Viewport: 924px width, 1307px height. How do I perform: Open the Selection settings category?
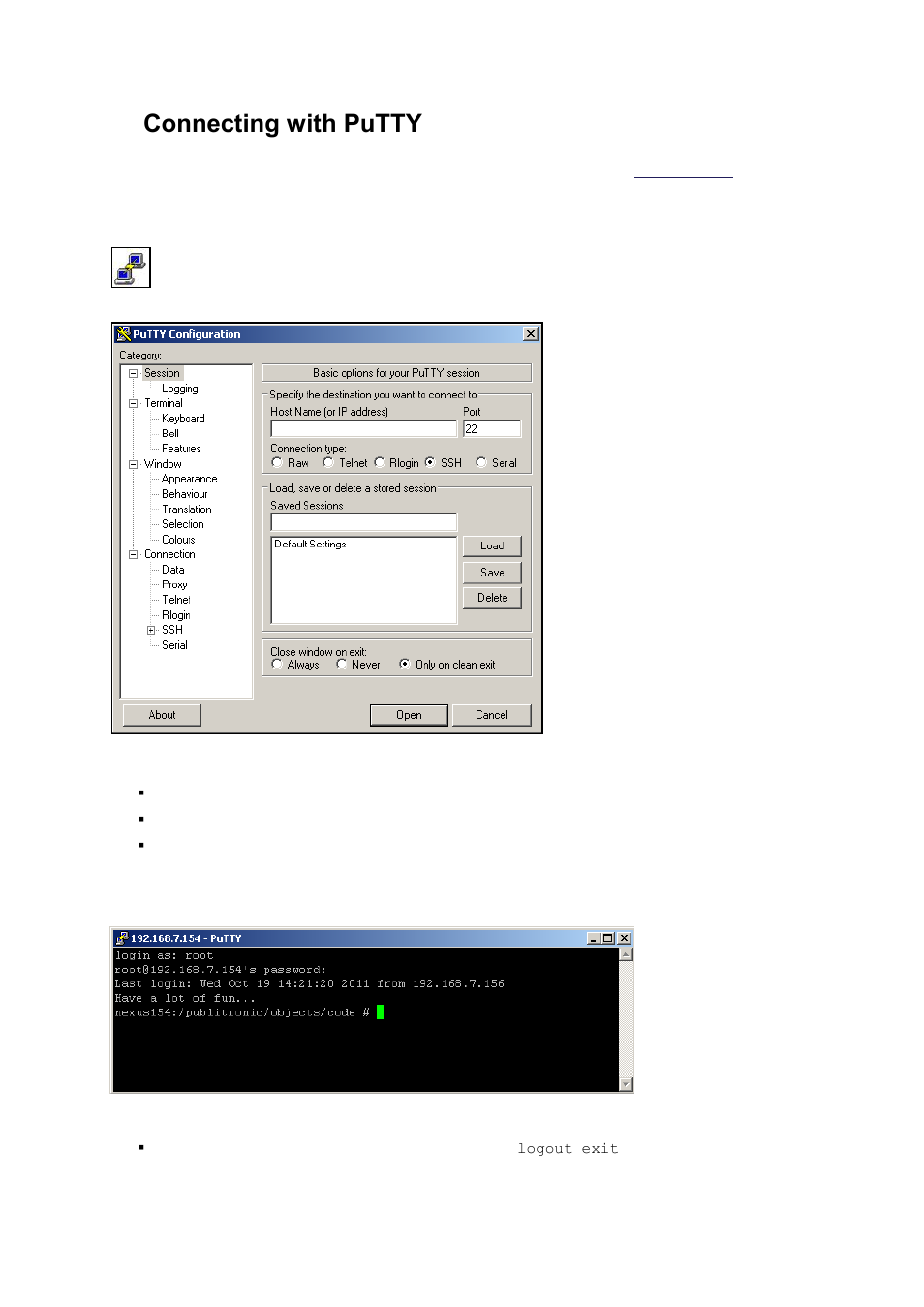coord(183,524)
